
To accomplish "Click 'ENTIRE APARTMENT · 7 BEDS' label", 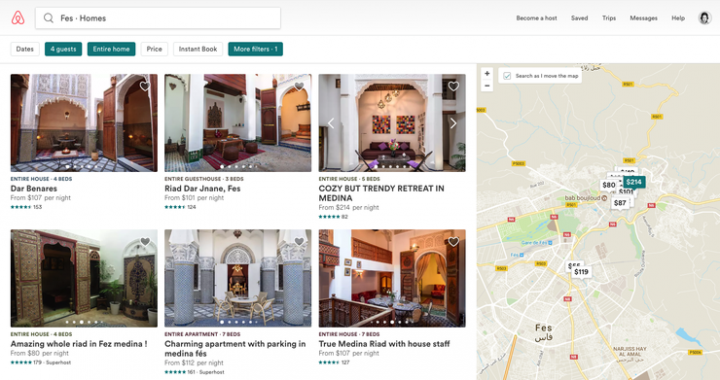I will [x=202, y=335].
